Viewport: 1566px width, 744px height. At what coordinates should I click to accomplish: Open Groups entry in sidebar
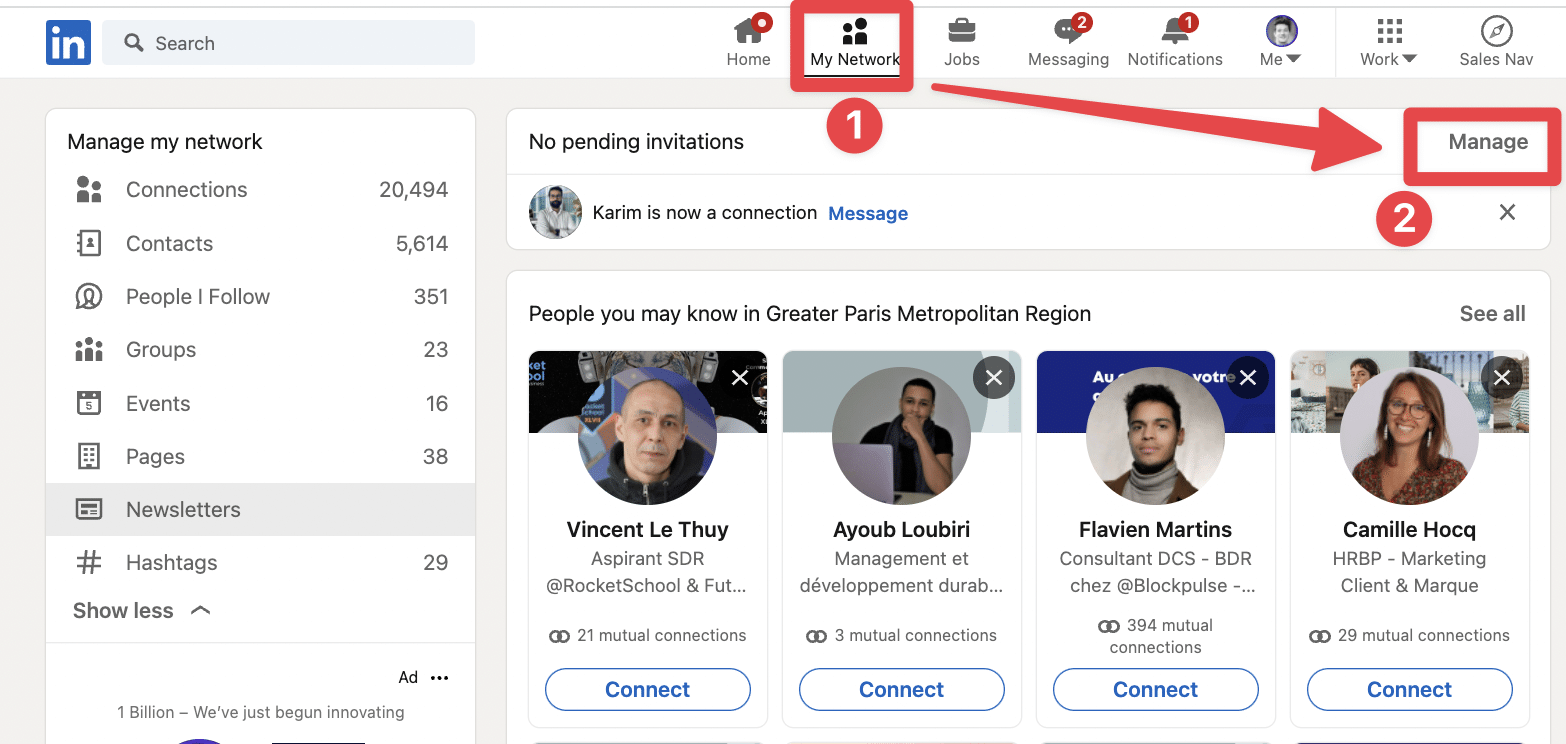point(261,350)
